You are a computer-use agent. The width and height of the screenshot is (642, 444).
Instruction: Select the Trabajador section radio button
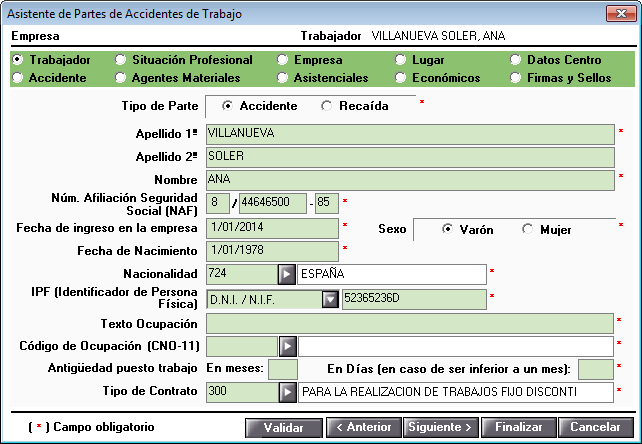pyautogui.click(x=18, y=60)
